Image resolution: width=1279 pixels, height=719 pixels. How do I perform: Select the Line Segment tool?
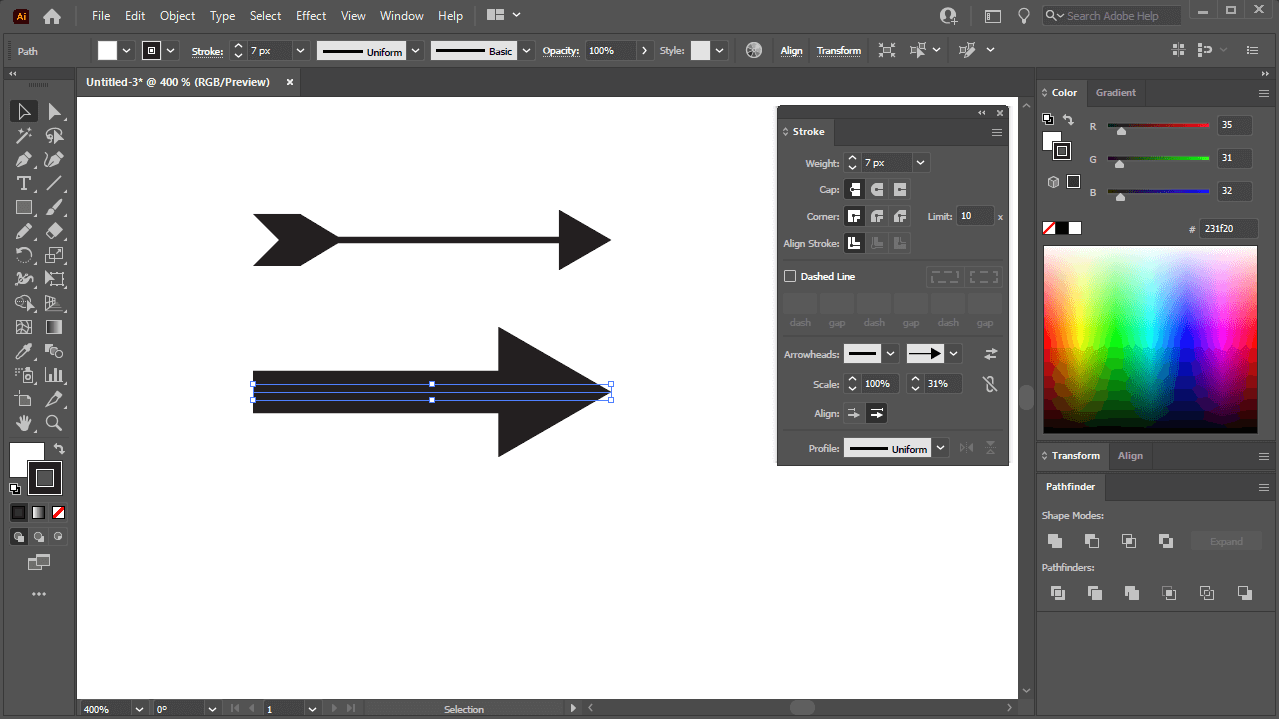[x=55, y=183]
